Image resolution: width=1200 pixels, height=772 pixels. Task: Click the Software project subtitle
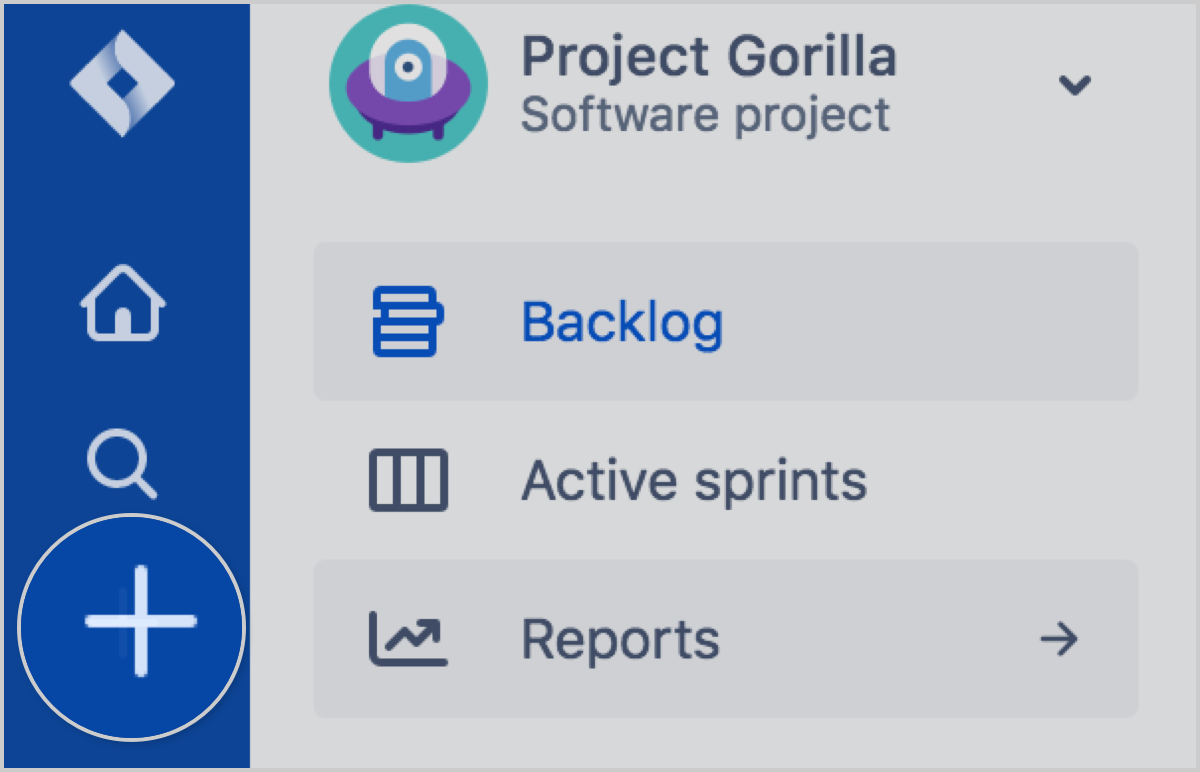pyautogui.click(x=705, y=115)
